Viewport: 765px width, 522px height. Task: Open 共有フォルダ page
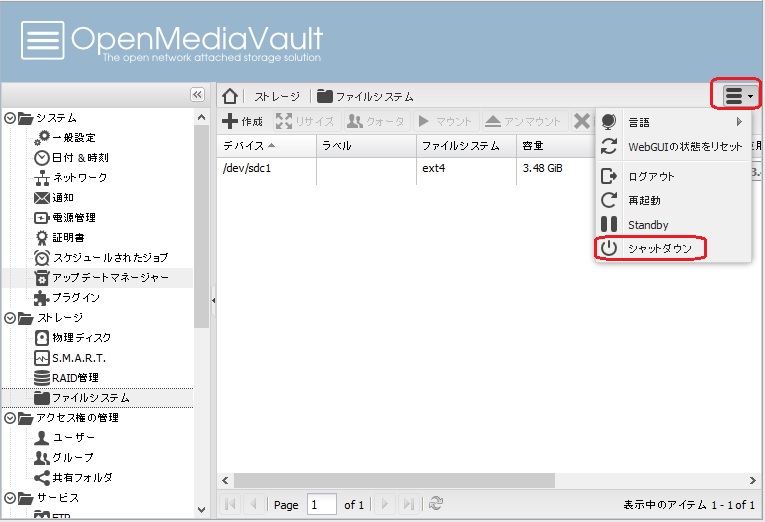(73, 478)
